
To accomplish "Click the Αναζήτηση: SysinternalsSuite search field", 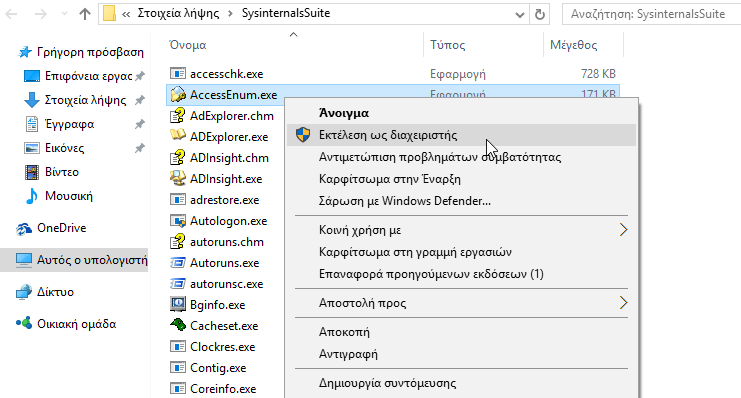I will coord(651,14).
